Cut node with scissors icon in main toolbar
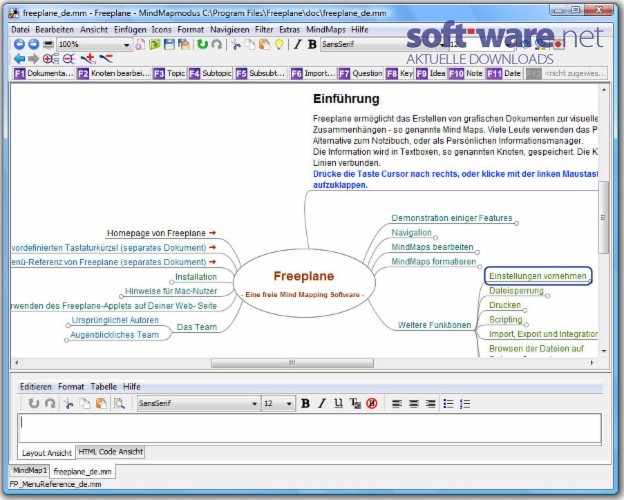 click(236, 45)
